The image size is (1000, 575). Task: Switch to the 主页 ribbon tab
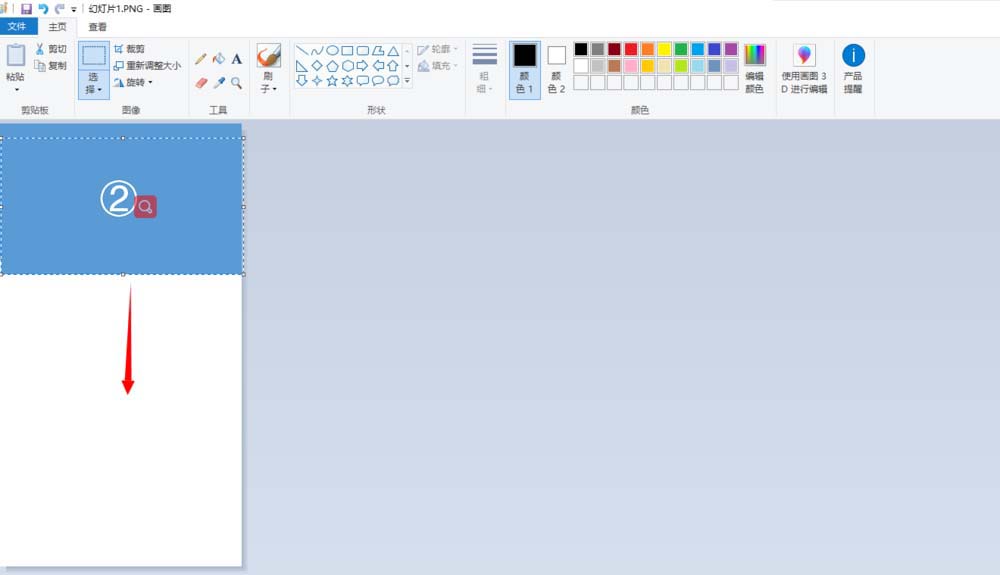click(57, 27)
